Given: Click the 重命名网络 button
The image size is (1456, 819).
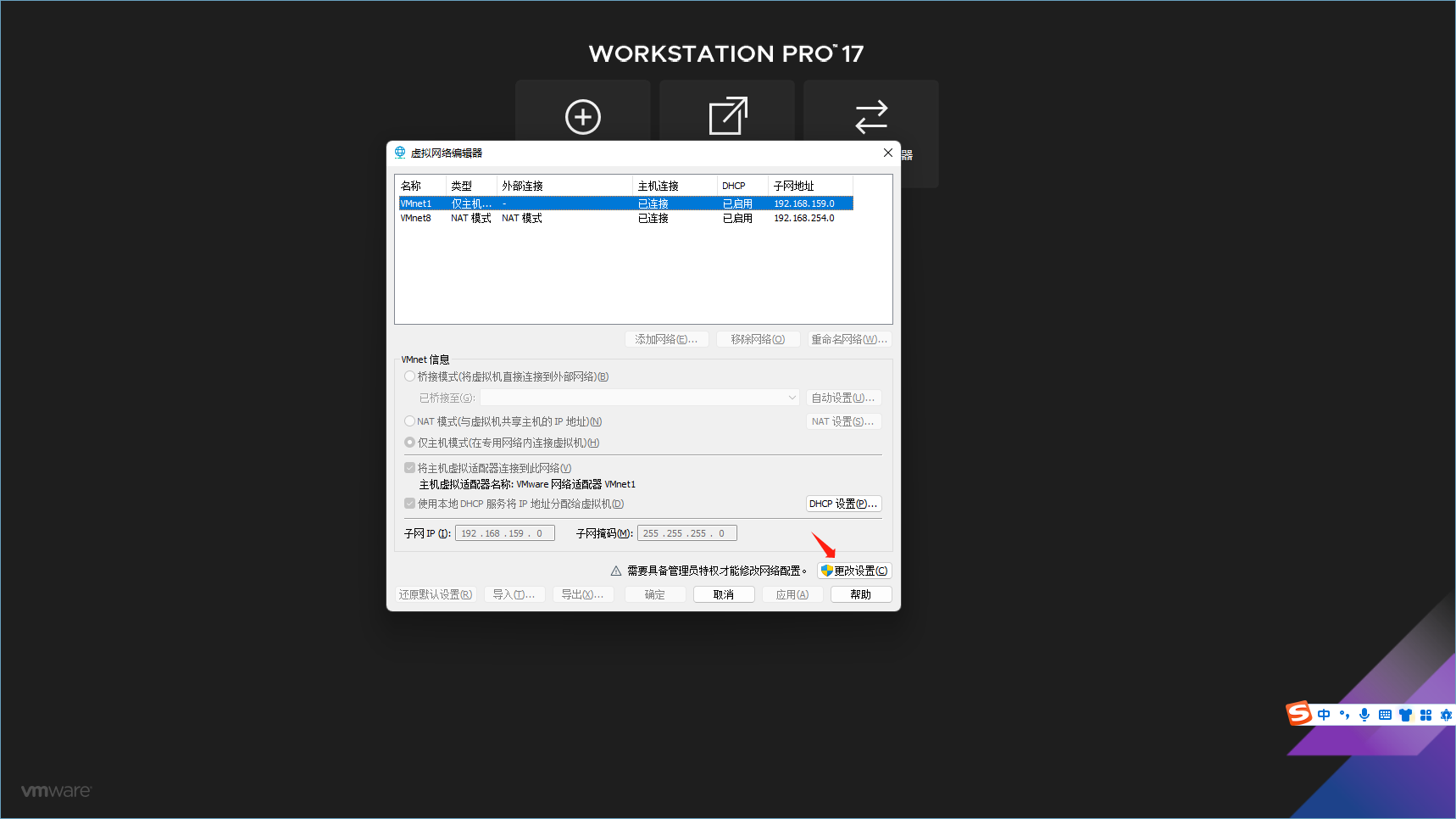Looking at the screenshot, I should [x=849, y=339].
